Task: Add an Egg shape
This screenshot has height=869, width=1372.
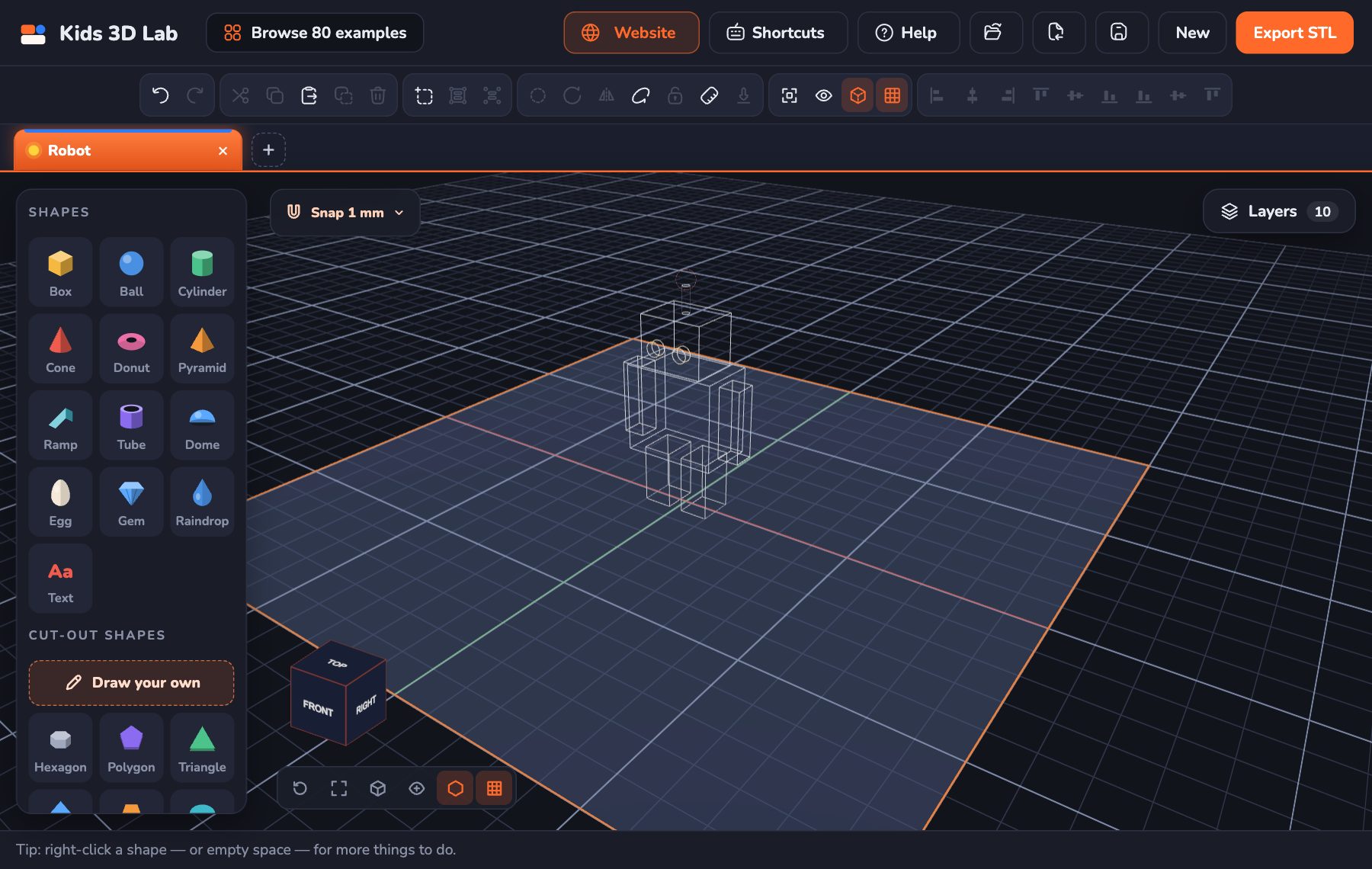Action: click(60, 502)
